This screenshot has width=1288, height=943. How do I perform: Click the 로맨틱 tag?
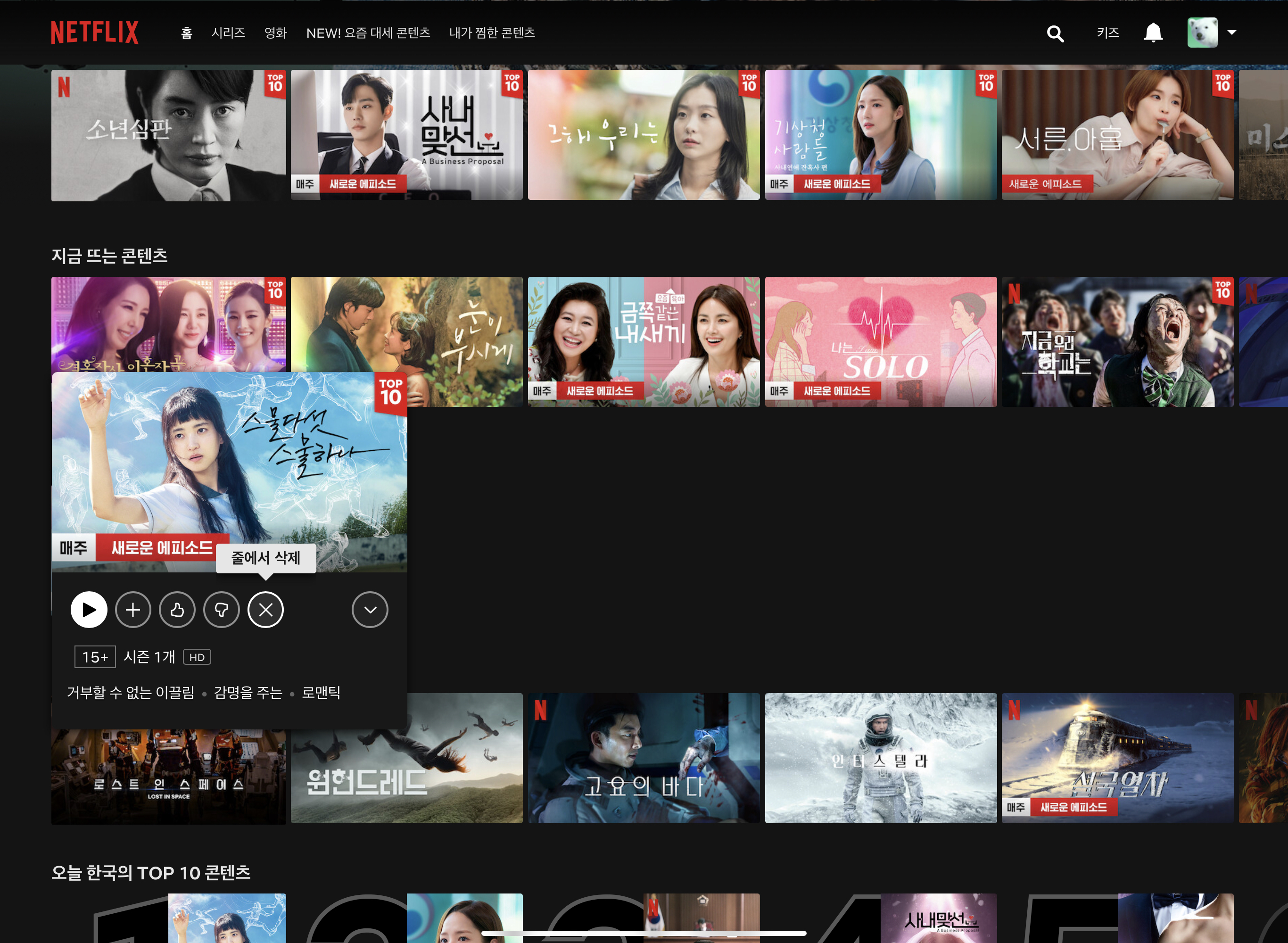click(x=321, y=693)
